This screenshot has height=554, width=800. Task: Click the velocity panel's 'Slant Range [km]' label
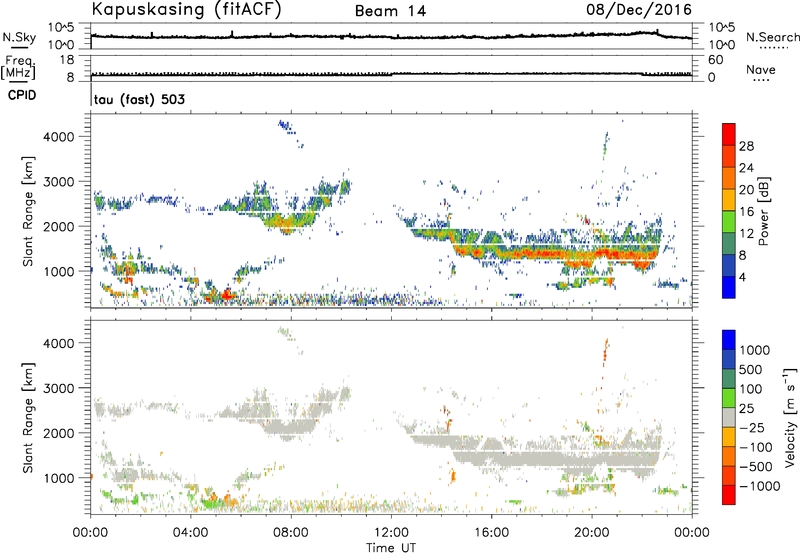28,418
